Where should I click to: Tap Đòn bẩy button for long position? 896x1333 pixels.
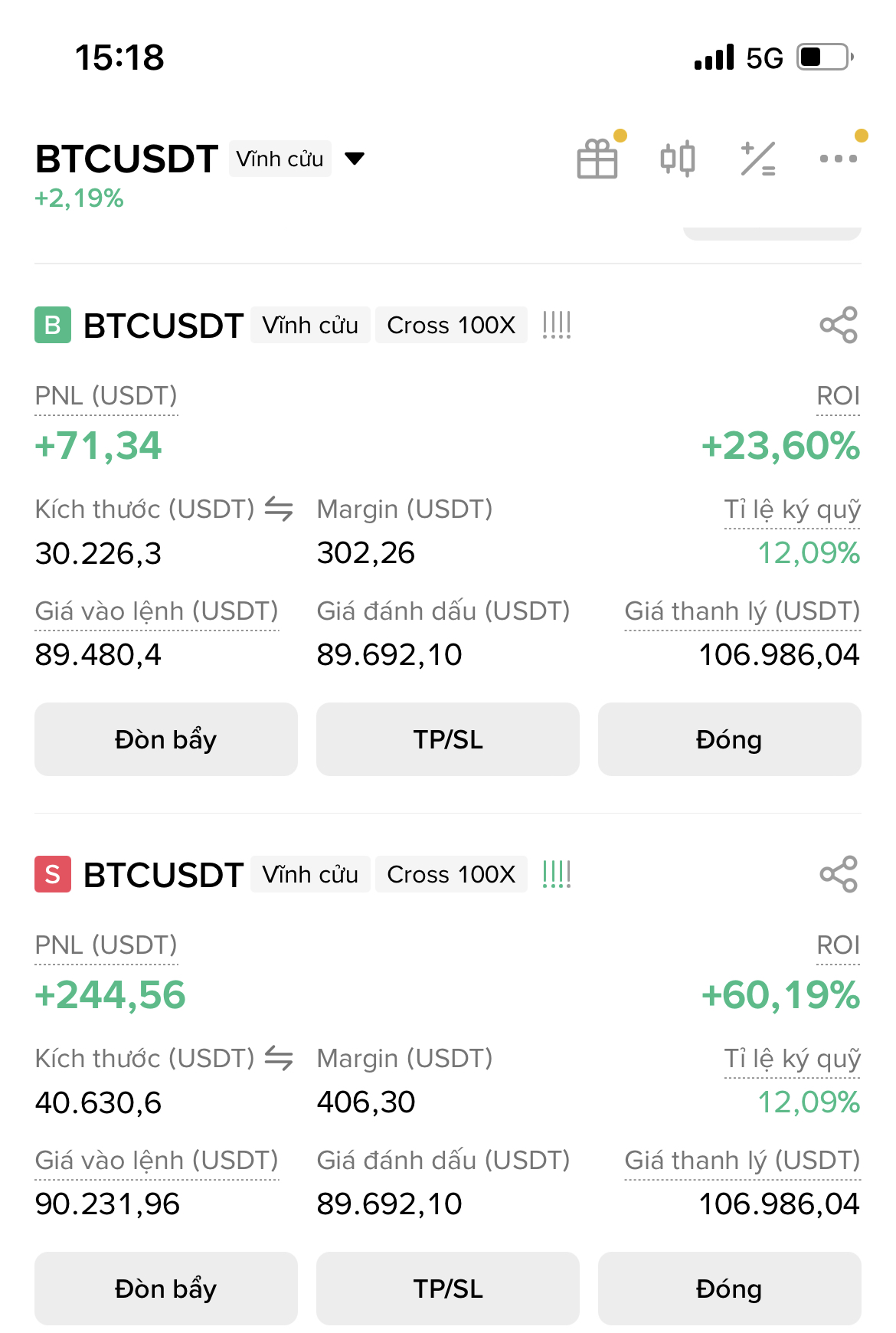point(165,739)
